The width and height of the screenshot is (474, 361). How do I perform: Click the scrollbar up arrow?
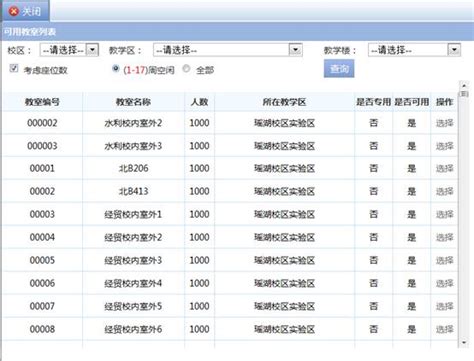pyautogui.click(x=464, y=86)
